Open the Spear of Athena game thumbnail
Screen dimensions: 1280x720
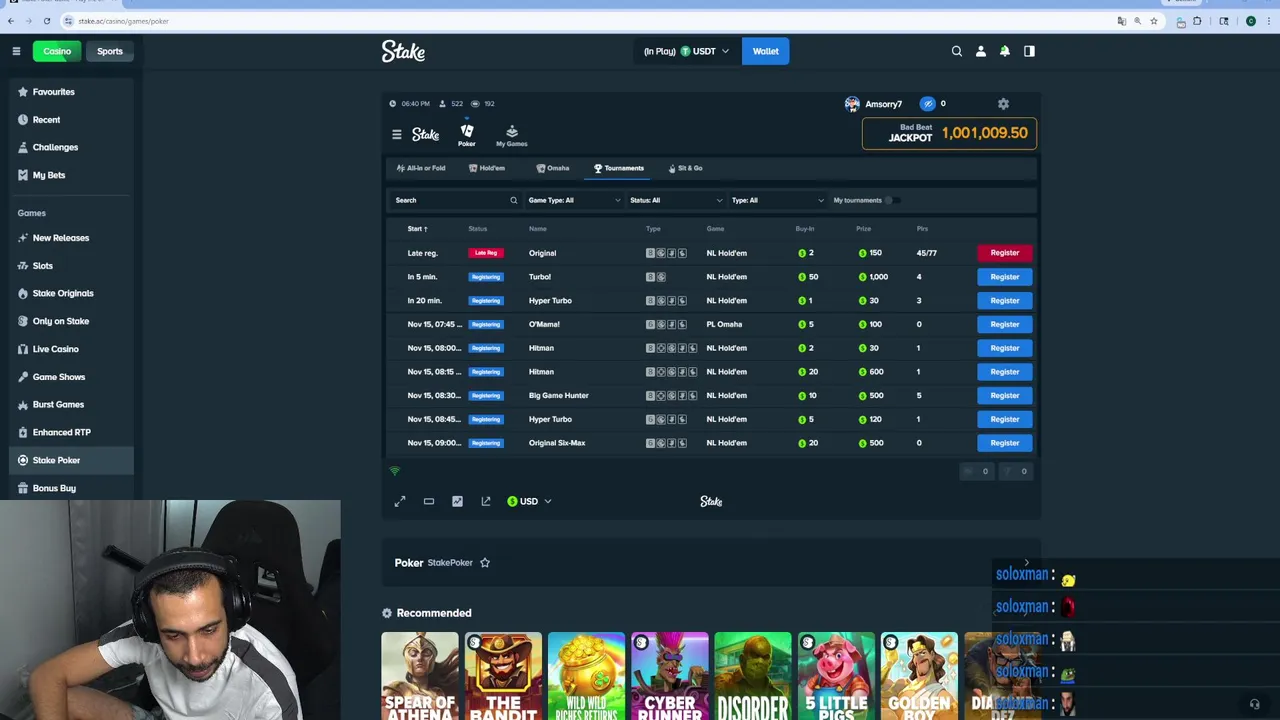click(420, 676)
